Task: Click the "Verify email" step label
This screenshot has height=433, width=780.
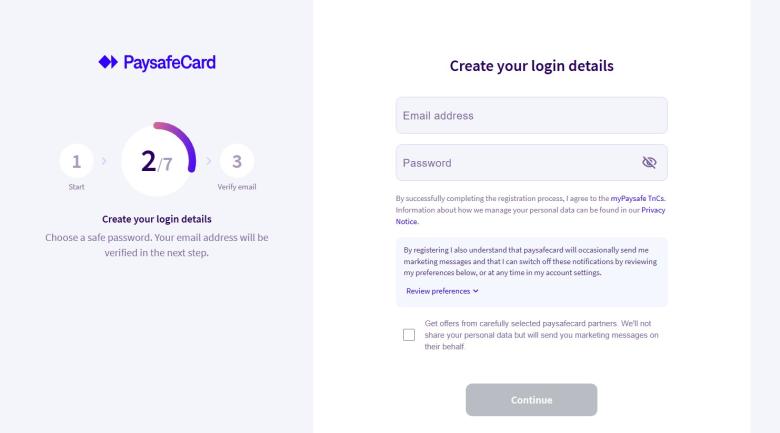Action: (237, 187)
